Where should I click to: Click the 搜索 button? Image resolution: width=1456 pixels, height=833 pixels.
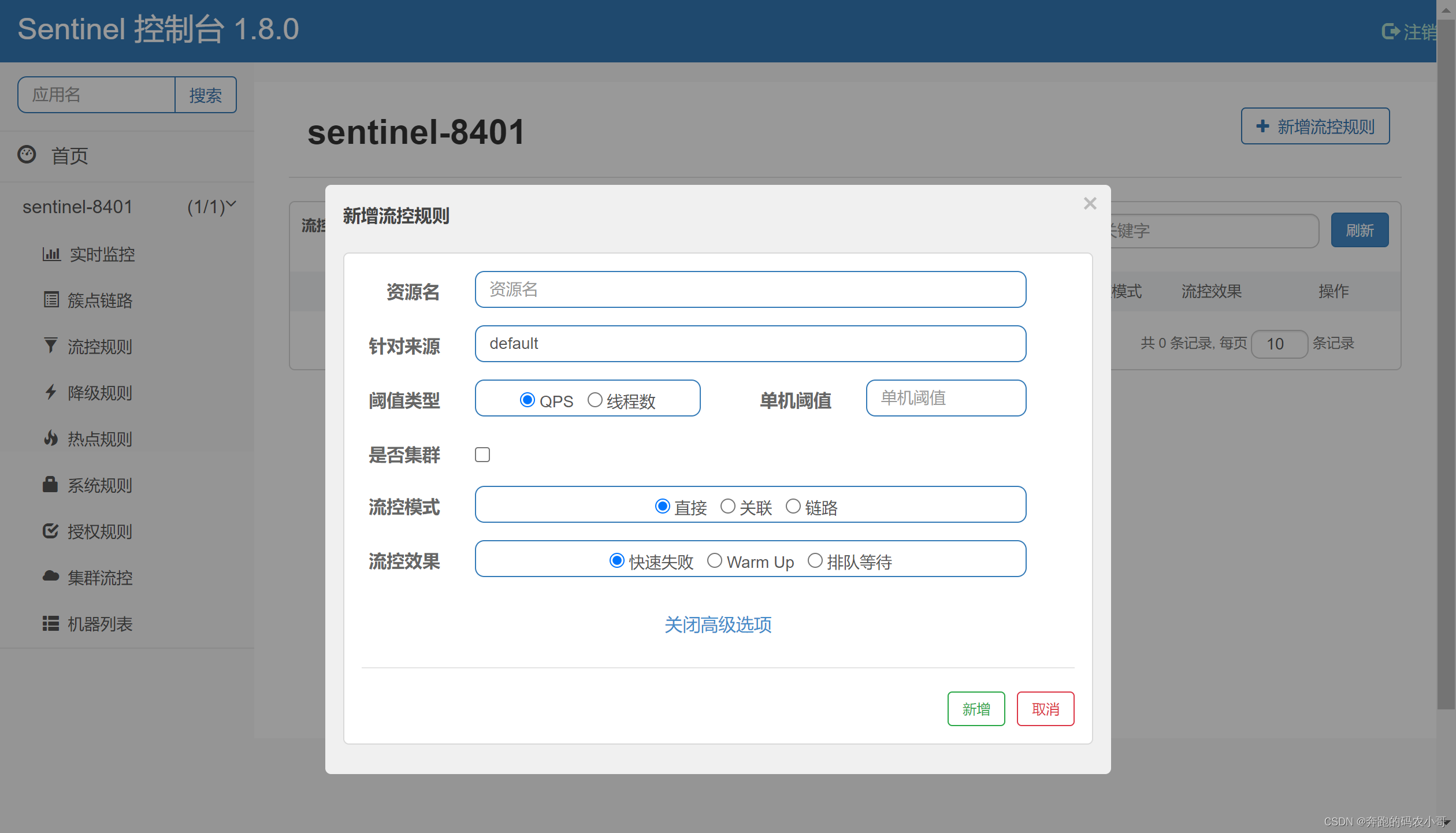(206, 95)
